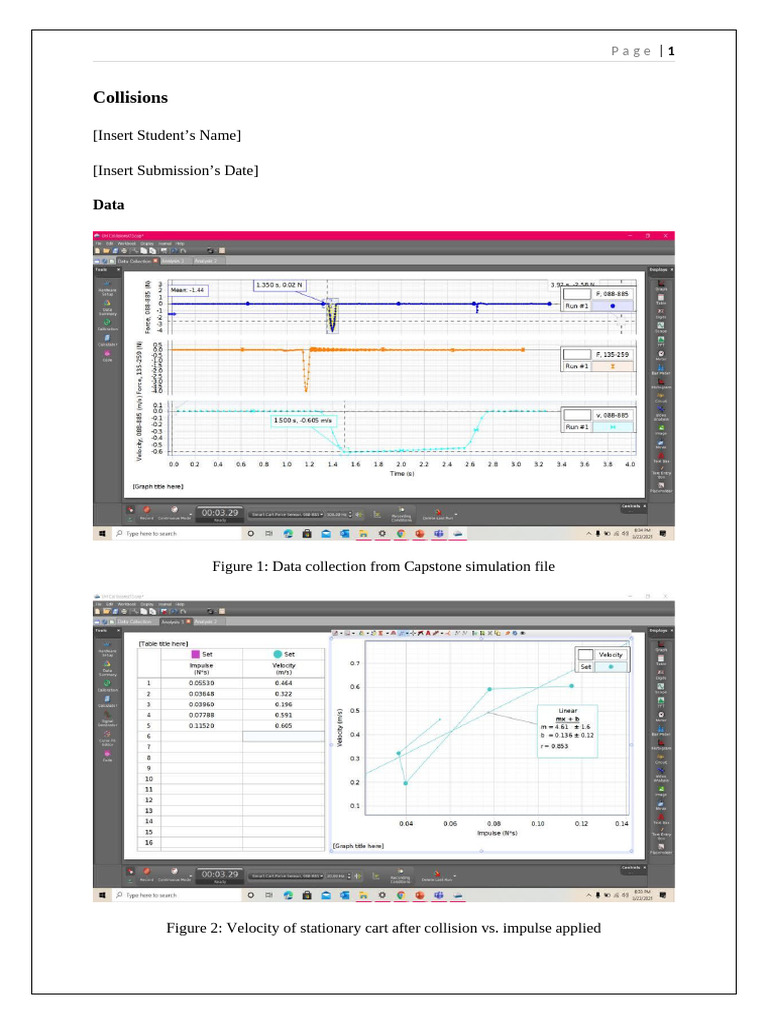Click Delete Last Run in Figure 2

[439, 875]
